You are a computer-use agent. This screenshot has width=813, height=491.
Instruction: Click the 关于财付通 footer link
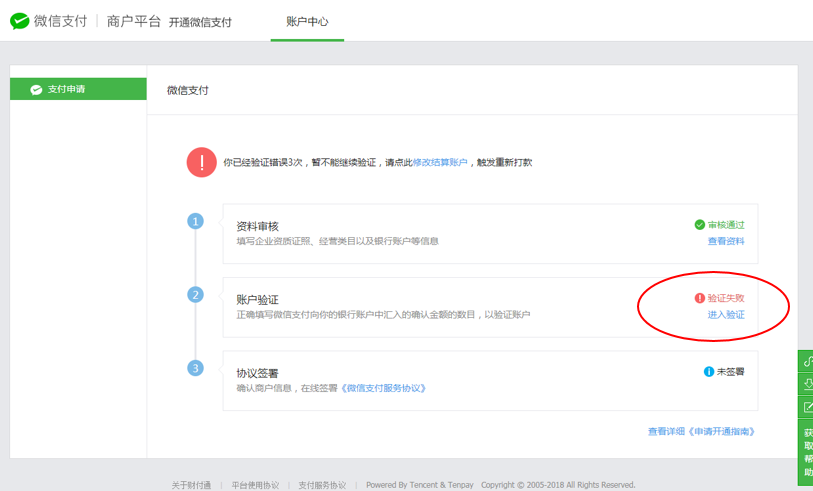pyautogui.click(x=191, y=485)
